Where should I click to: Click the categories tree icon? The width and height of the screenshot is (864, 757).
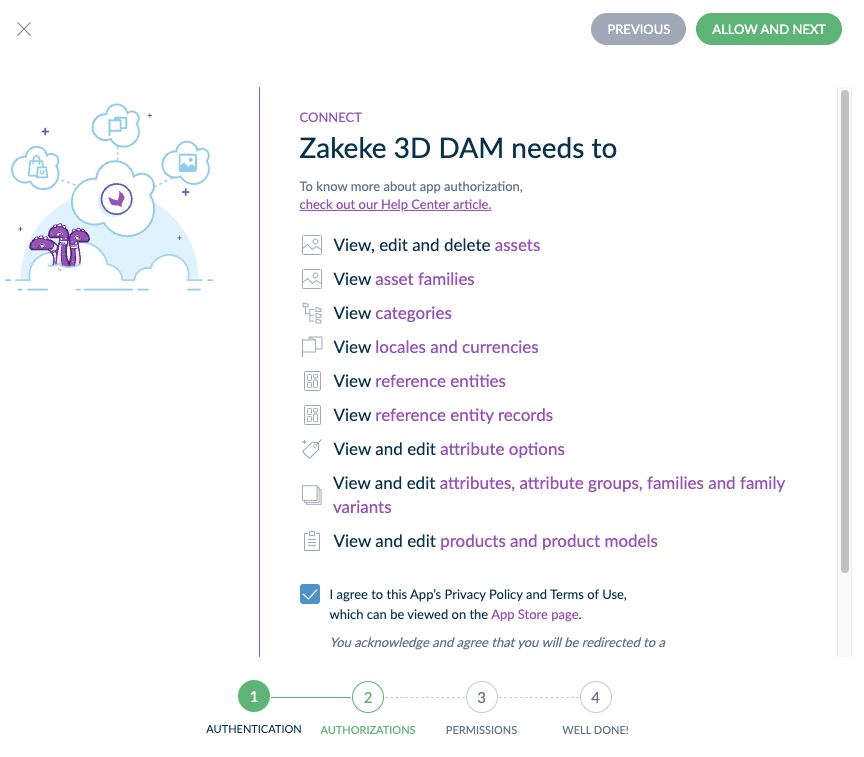coord(311,313)
